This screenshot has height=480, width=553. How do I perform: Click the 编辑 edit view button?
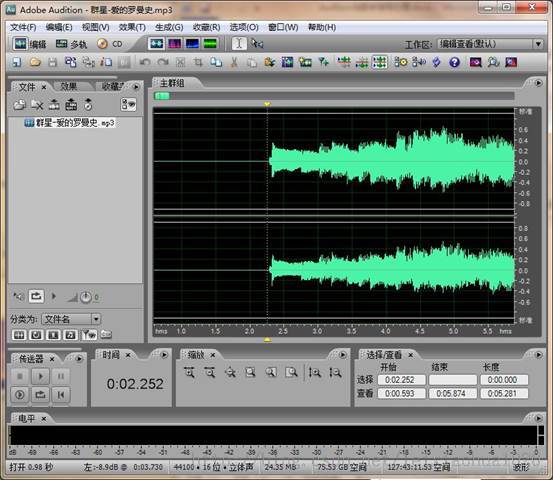[30, 44]
